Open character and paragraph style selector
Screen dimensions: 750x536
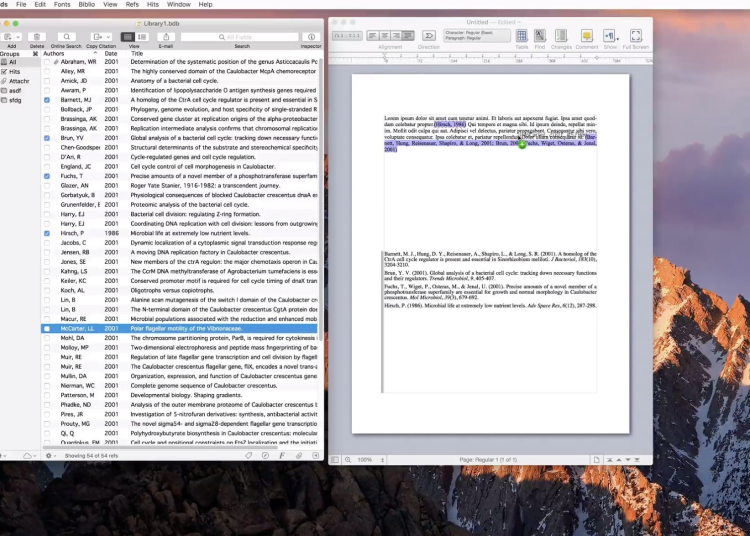pyautogui.click(x=477, y=35)
